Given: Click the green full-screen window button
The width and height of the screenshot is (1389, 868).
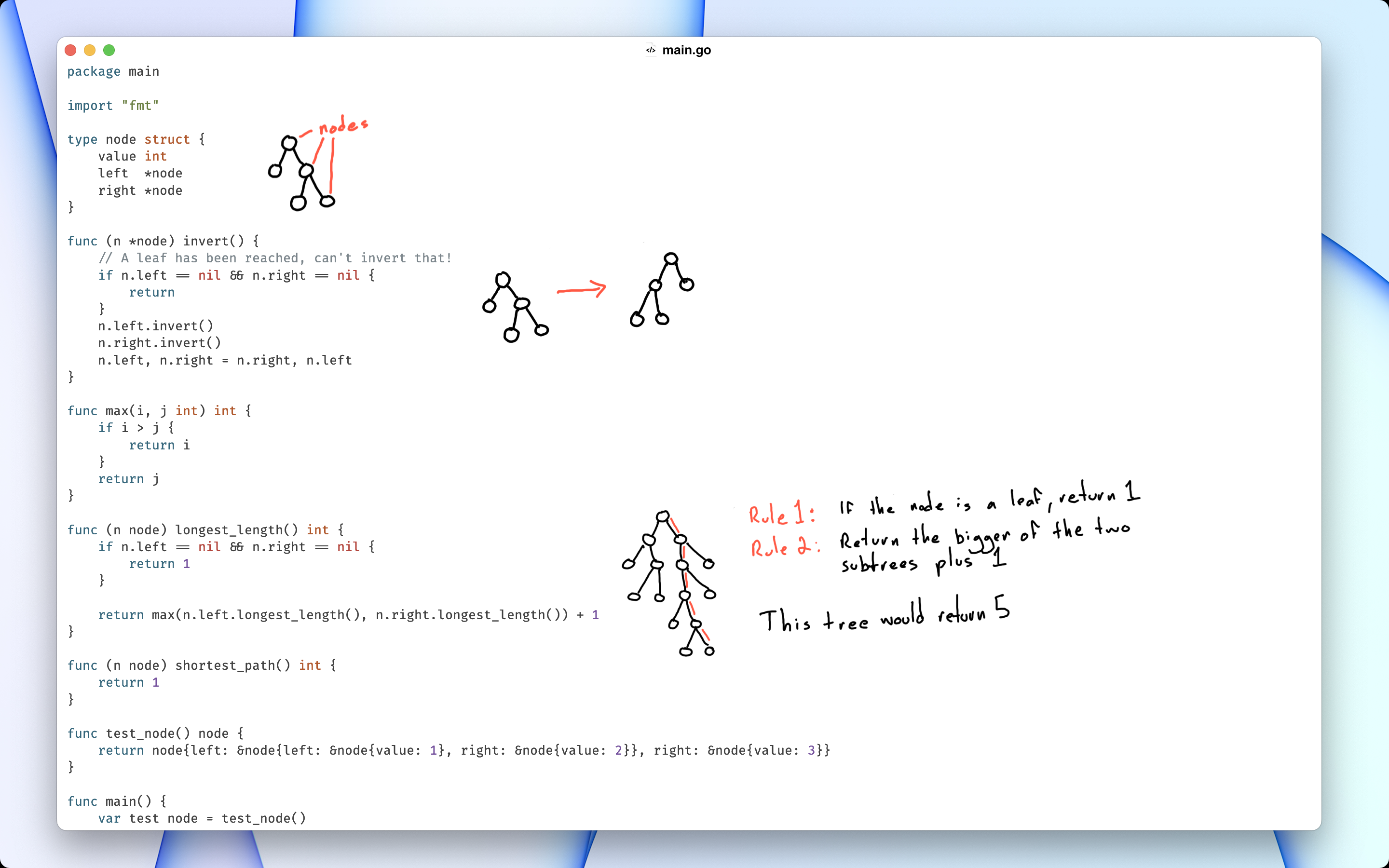Looking at the screenshot, I should (109, 50).
